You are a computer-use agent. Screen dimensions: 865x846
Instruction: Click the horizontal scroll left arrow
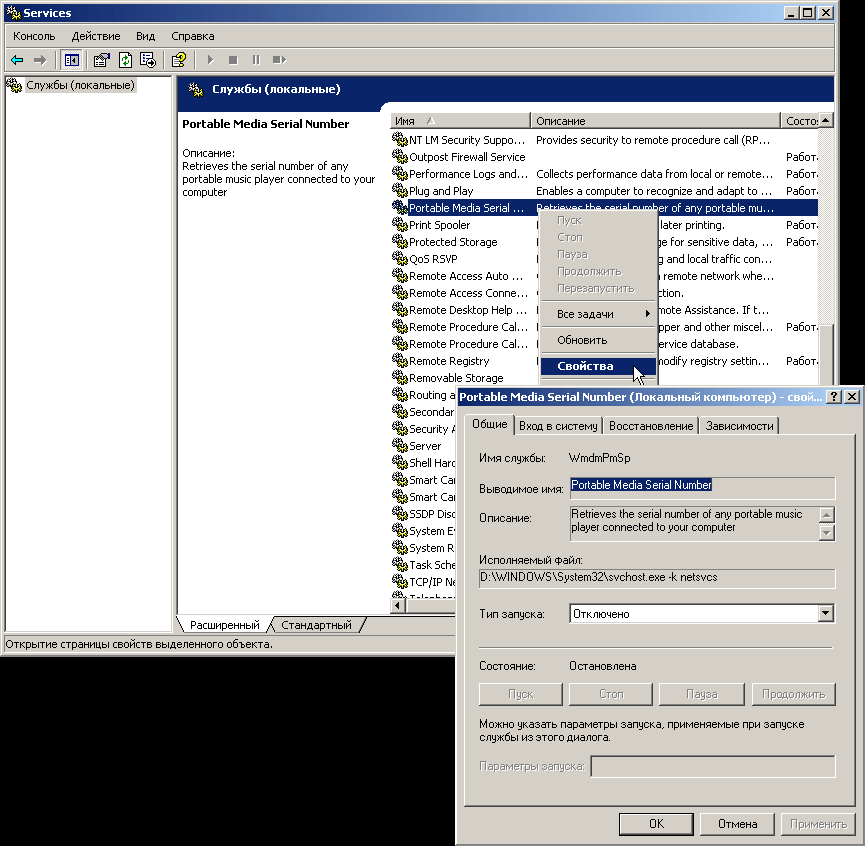pyautogui.click(x=397, y=606)
